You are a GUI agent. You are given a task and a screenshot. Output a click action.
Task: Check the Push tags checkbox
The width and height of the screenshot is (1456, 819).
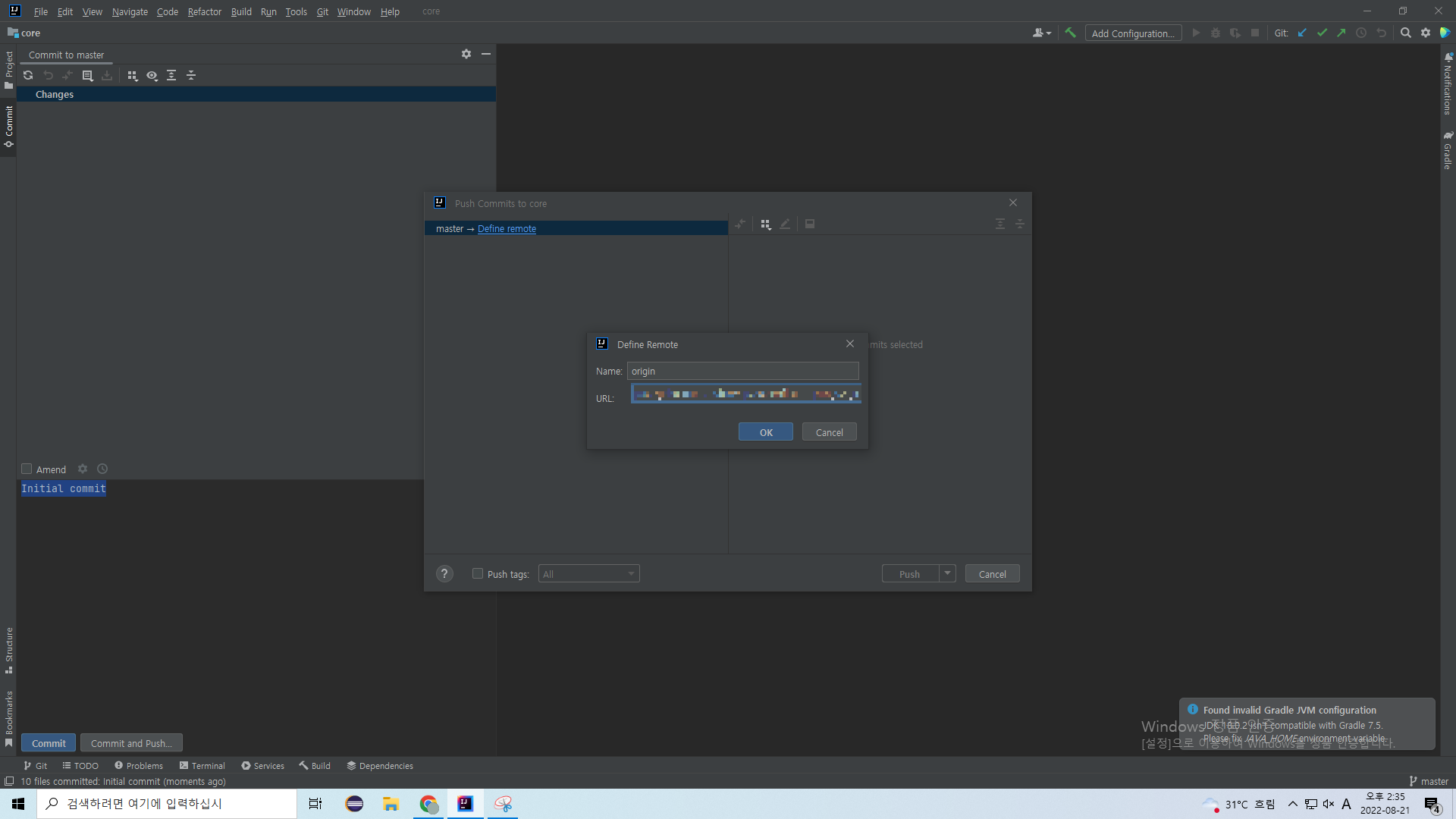[478, 573]
